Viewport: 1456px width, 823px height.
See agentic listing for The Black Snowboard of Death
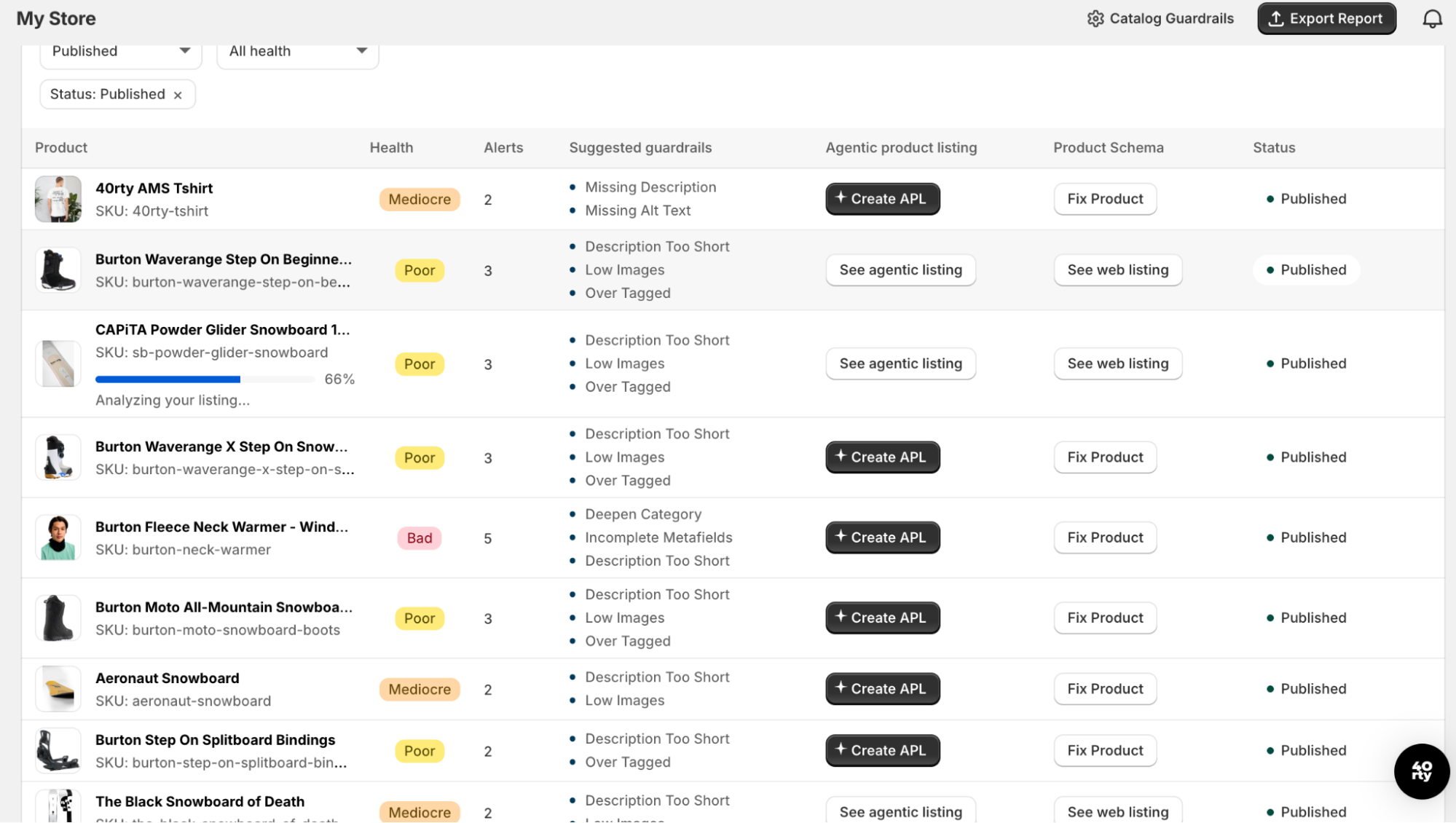coord(900,811)
